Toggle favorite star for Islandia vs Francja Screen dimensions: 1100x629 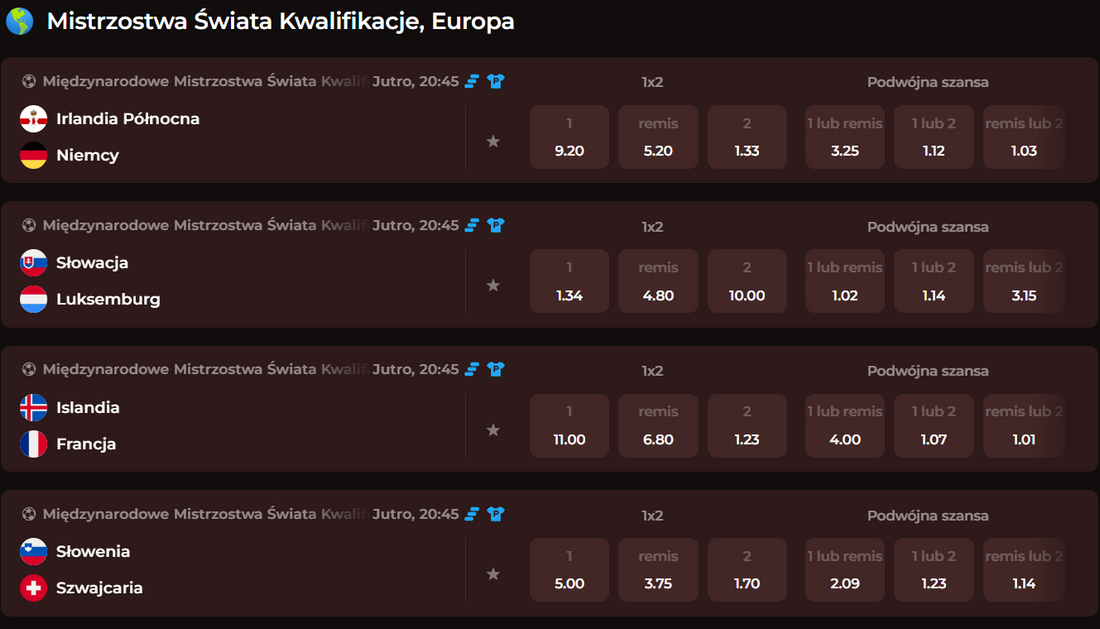tap(493, 430)
